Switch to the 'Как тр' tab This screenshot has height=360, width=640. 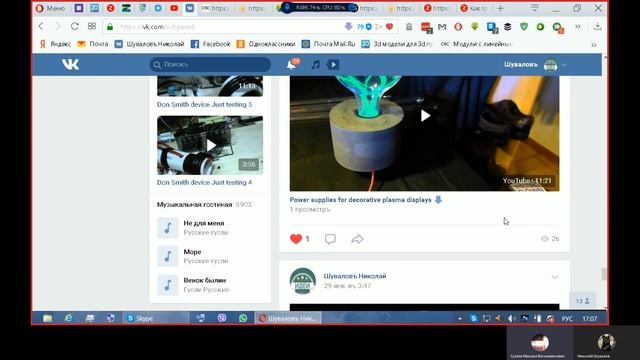point(474,8)
